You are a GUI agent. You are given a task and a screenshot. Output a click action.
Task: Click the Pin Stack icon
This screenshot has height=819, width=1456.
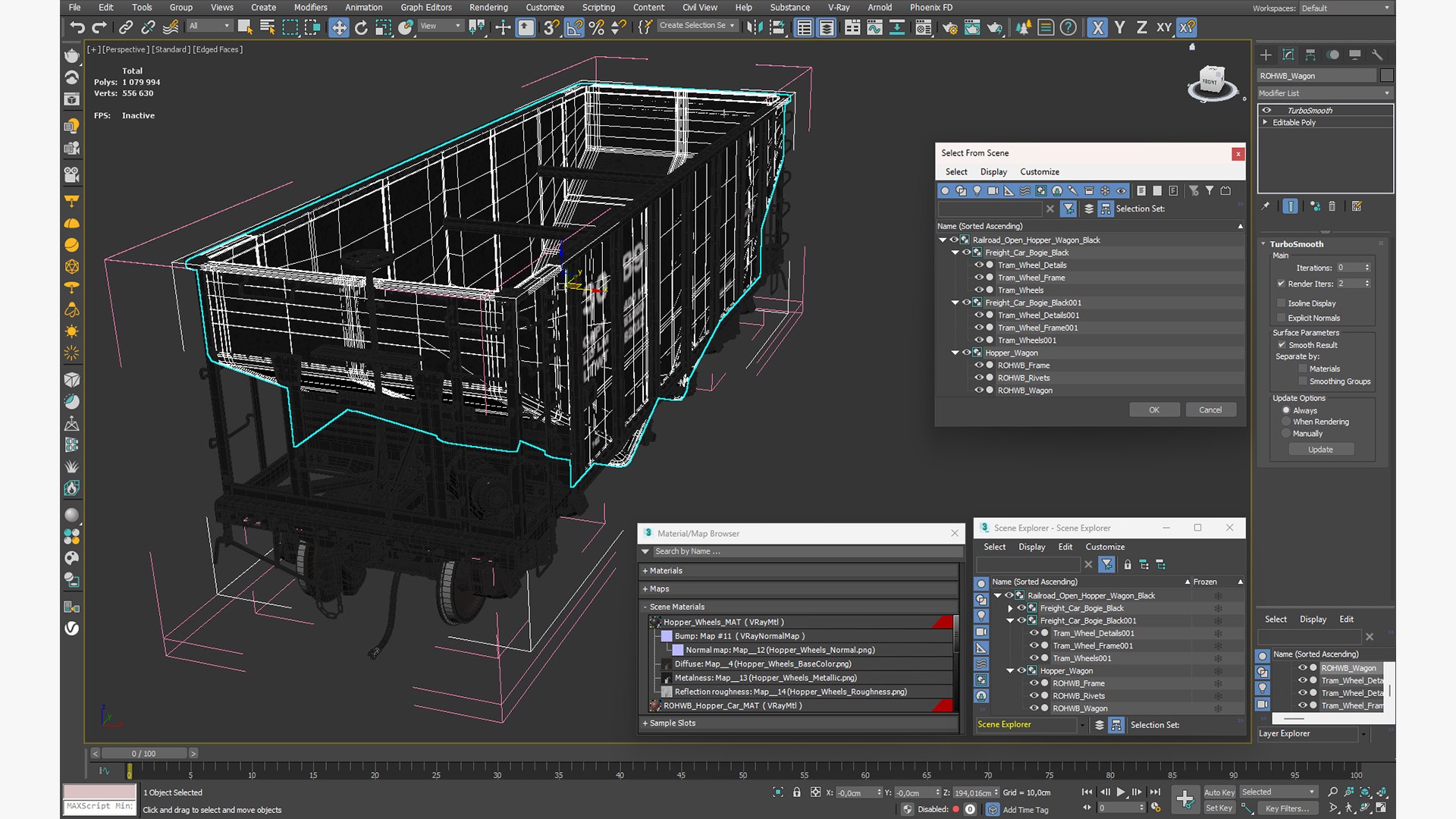(x=1265, y=206)
